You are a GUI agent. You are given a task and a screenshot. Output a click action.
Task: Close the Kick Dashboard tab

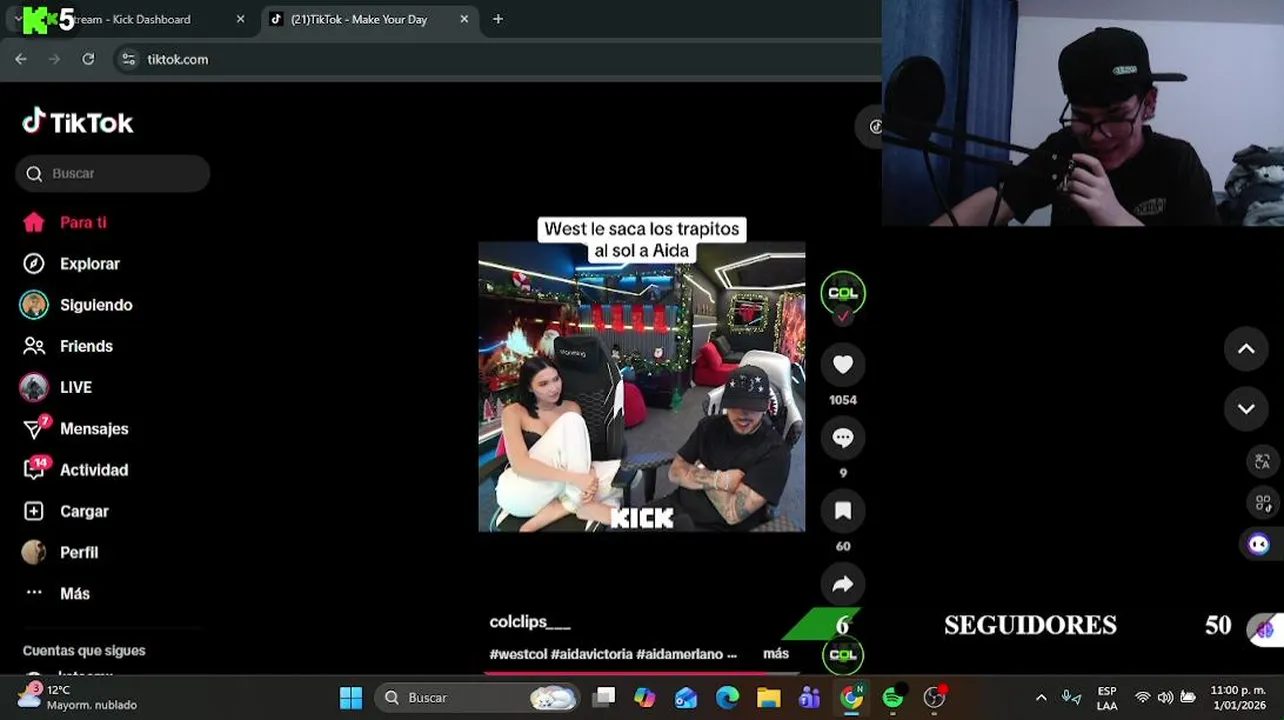click(240, 19)
